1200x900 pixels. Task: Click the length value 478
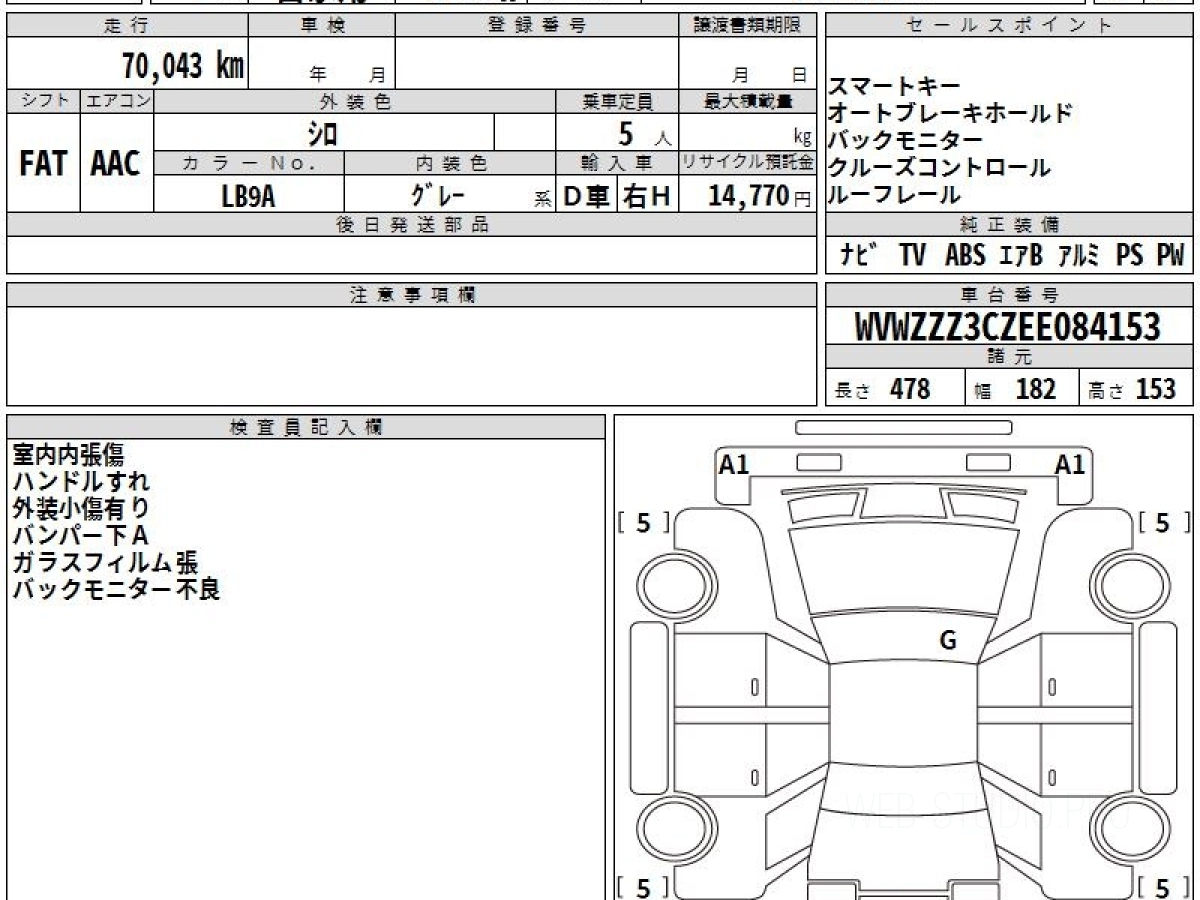tap(910, 389)
